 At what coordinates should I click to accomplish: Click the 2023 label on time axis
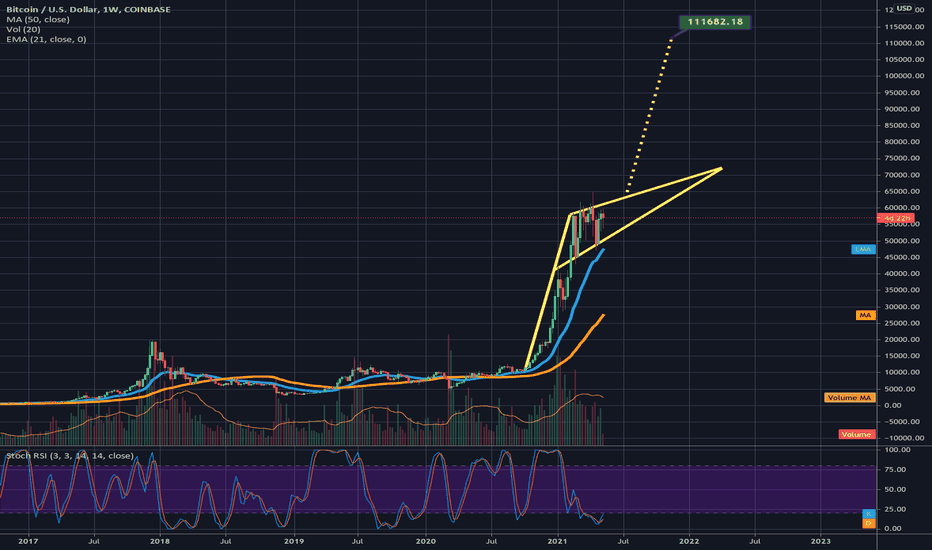click(x=821, y=541)
